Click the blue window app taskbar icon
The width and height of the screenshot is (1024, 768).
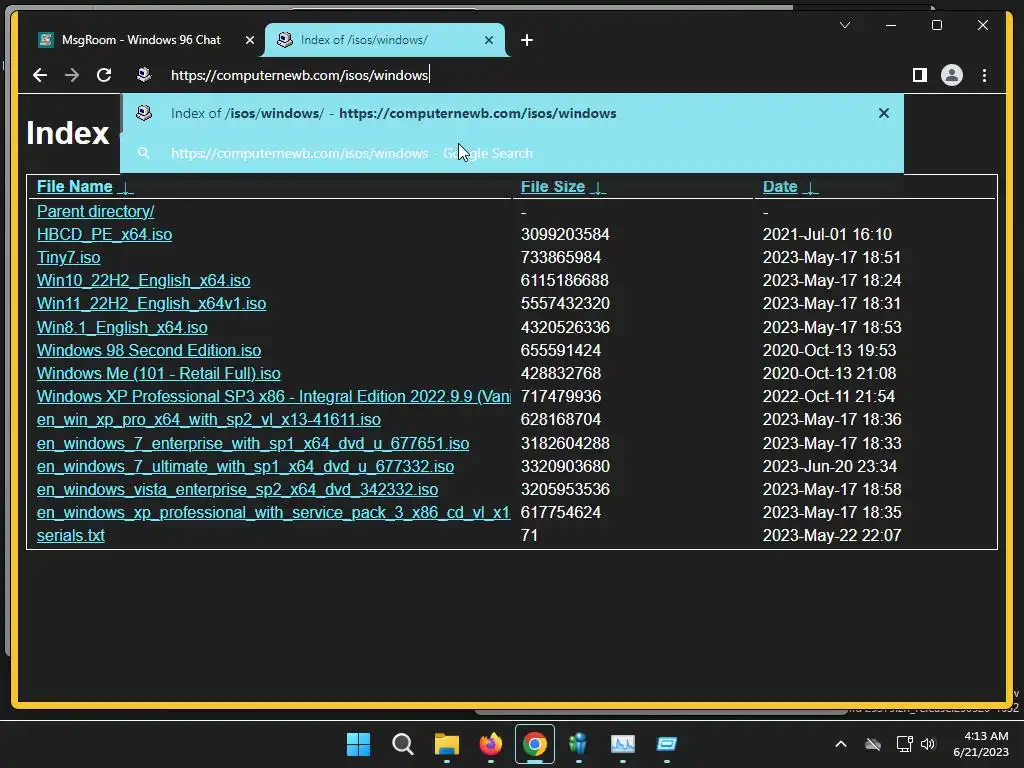click(x=667, y=744)
